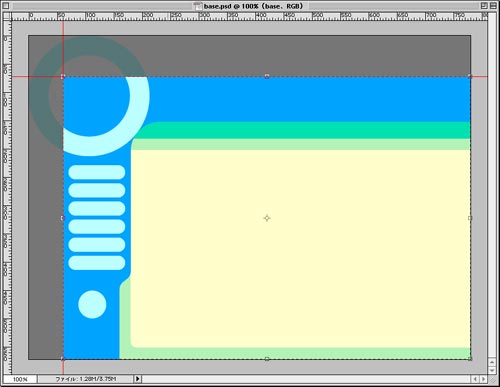
Task: Open the status bar popup arrow
Action: click(x=138, y=379)
